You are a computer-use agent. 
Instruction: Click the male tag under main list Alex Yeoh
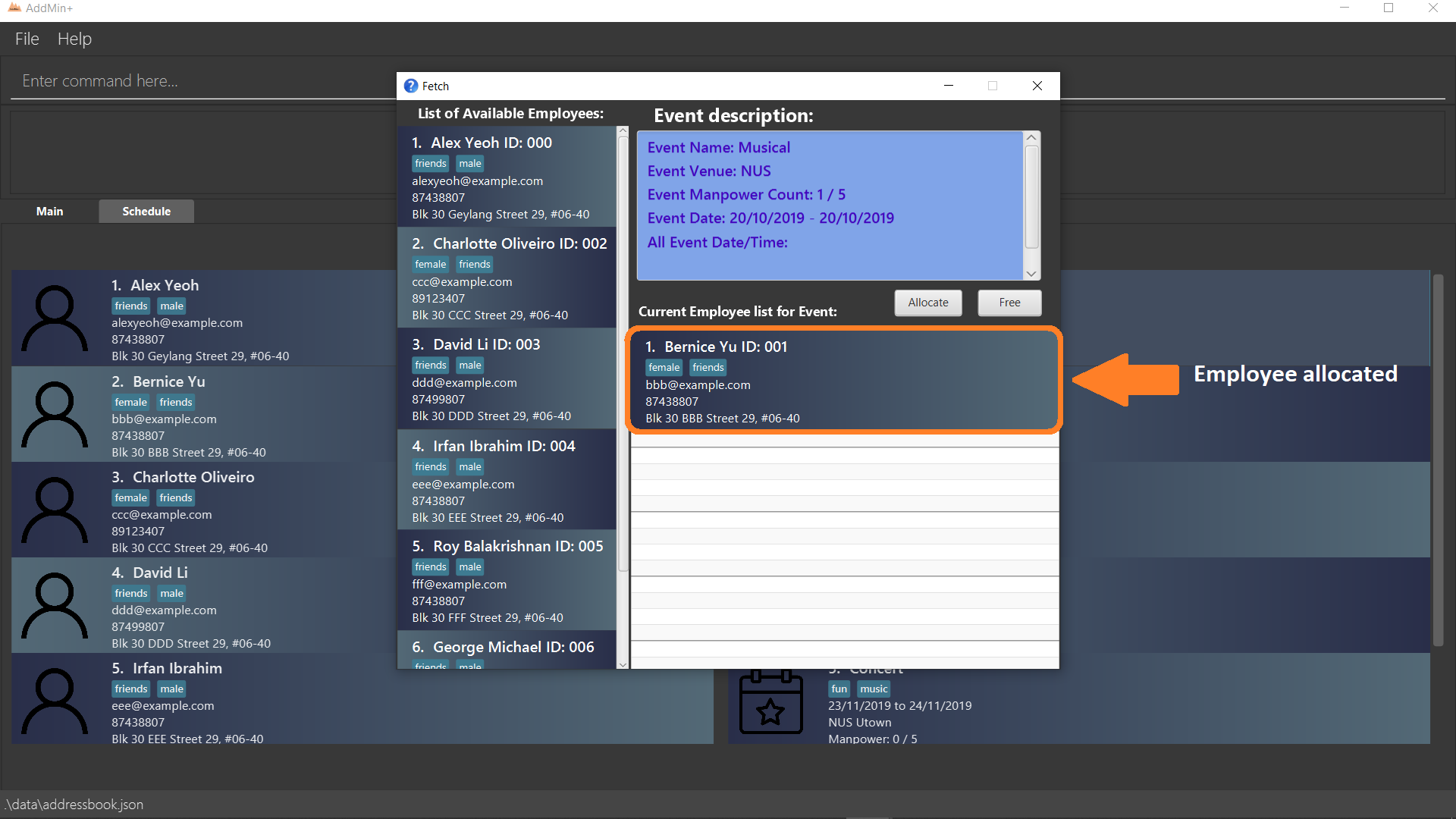[x=172, y=306]
